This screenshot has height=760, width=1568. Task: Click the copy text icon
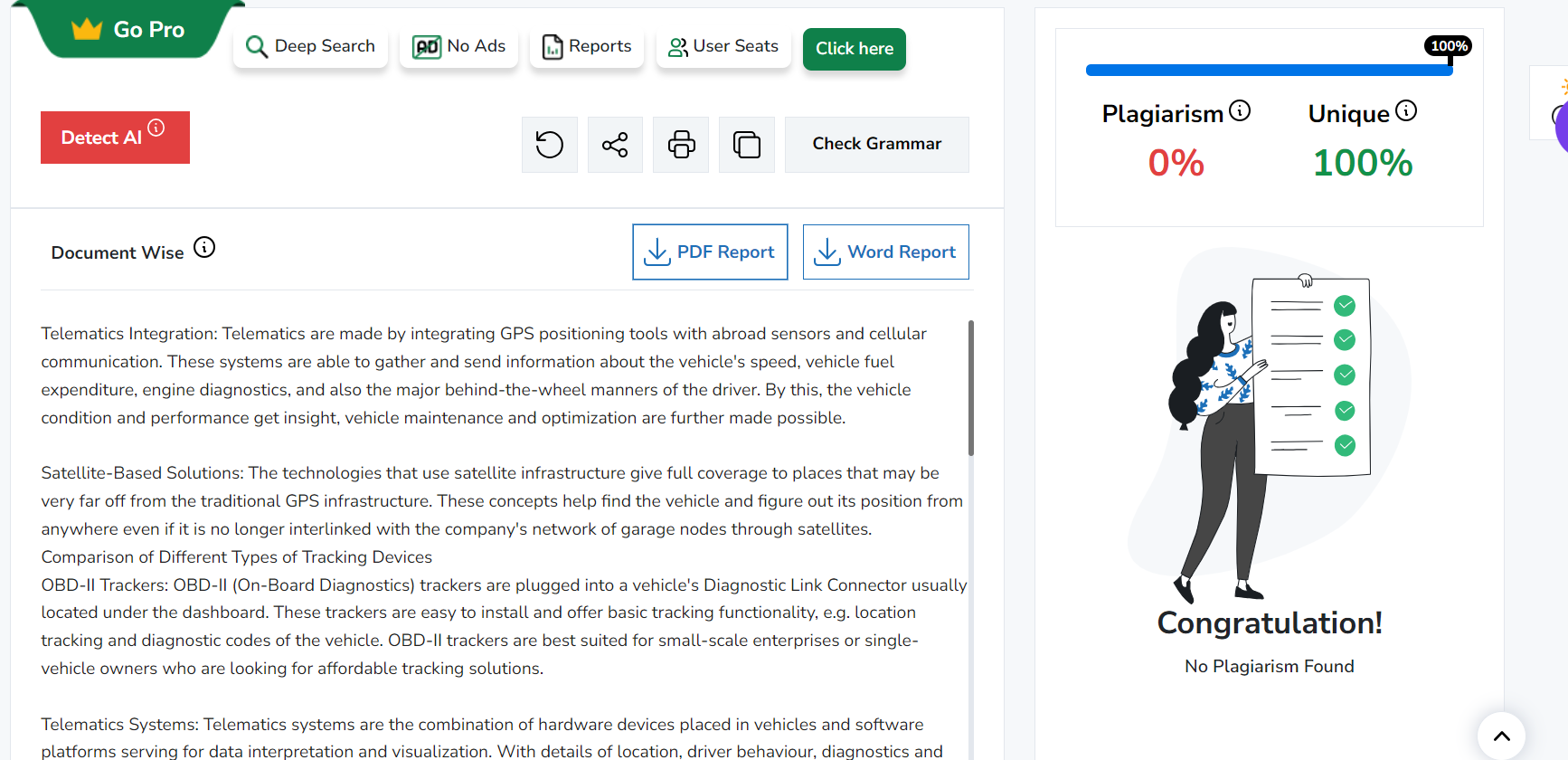point(747,145)
